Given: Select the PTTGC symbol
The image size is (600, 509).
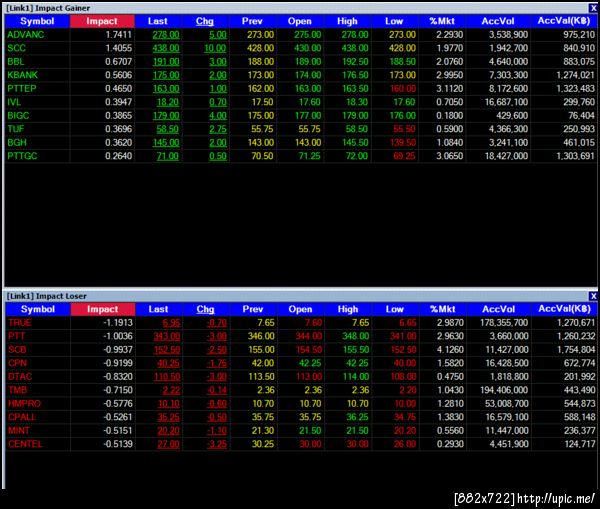Looking at the screenshot, I should (22, 156).
